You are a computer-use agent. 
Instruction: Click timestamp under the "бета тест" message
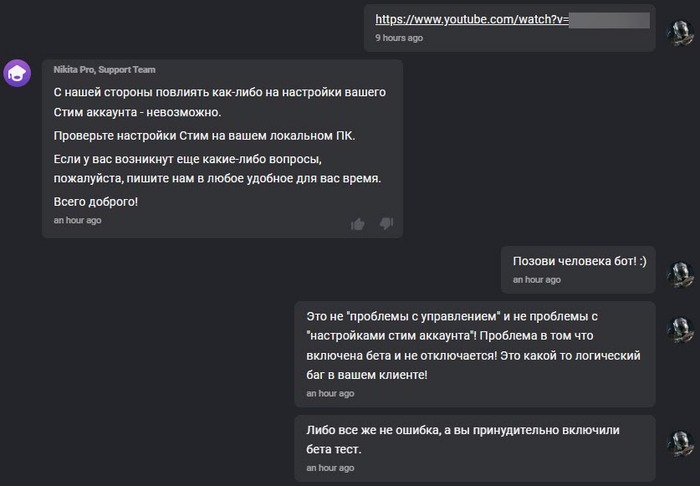click(330, 467)
